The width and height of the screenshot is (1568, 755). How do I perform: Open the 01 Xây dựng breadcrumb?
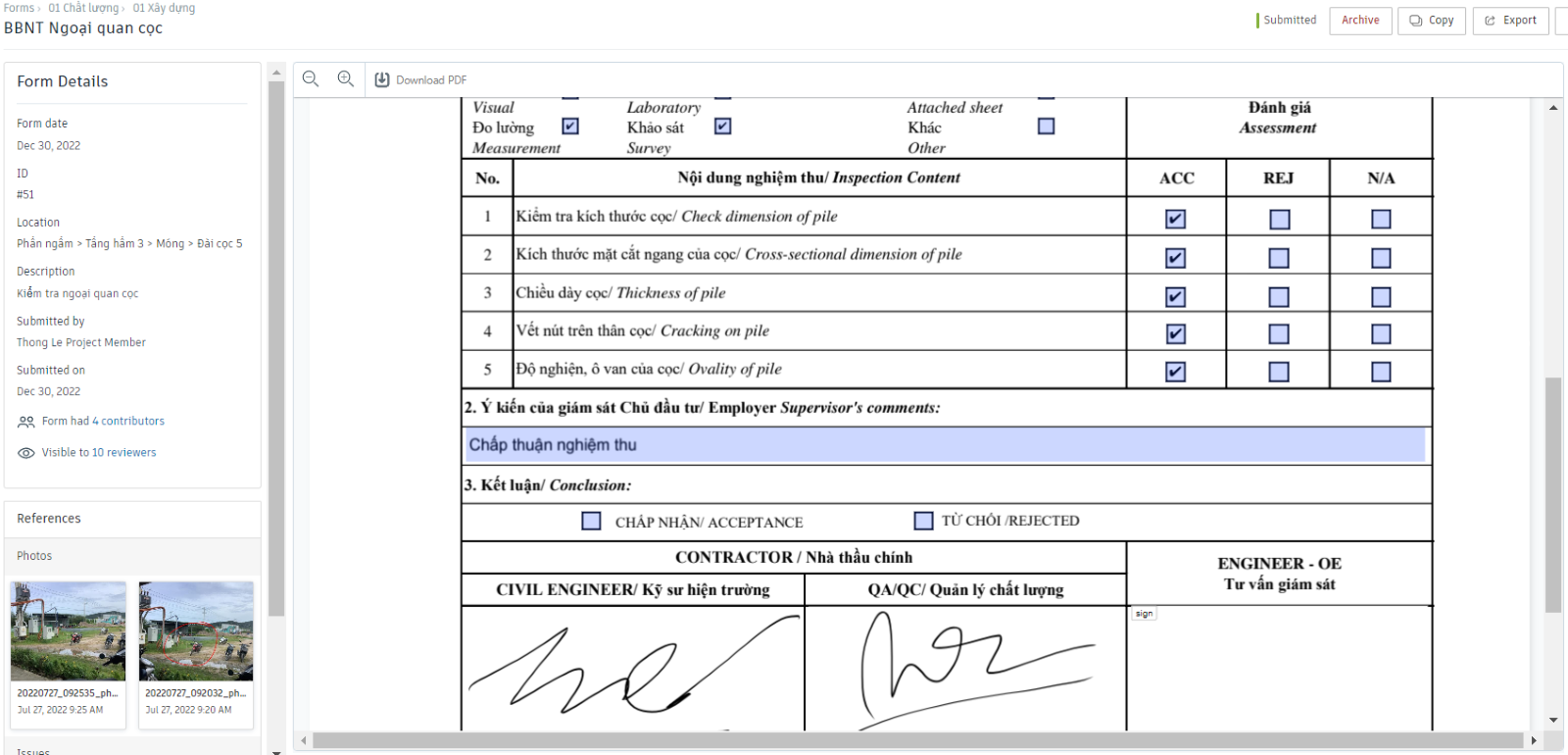164,8
